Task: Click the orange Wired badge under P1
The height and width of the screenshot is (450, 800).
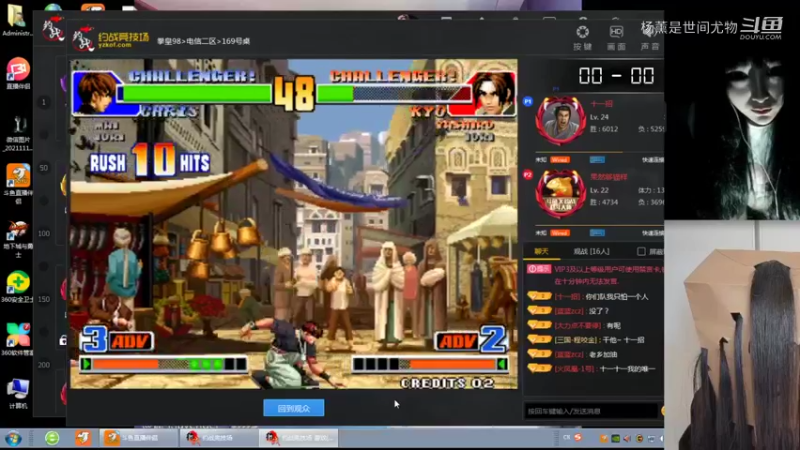Action: point(560,160)
